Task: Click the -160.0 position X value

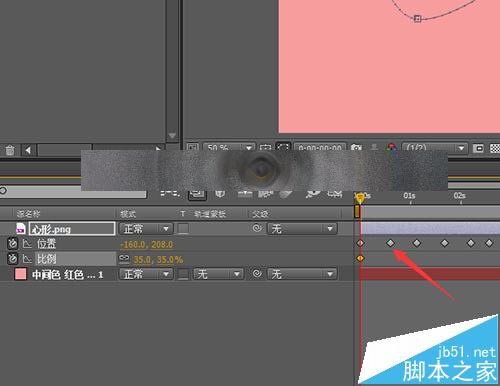Action: point(133,244)
